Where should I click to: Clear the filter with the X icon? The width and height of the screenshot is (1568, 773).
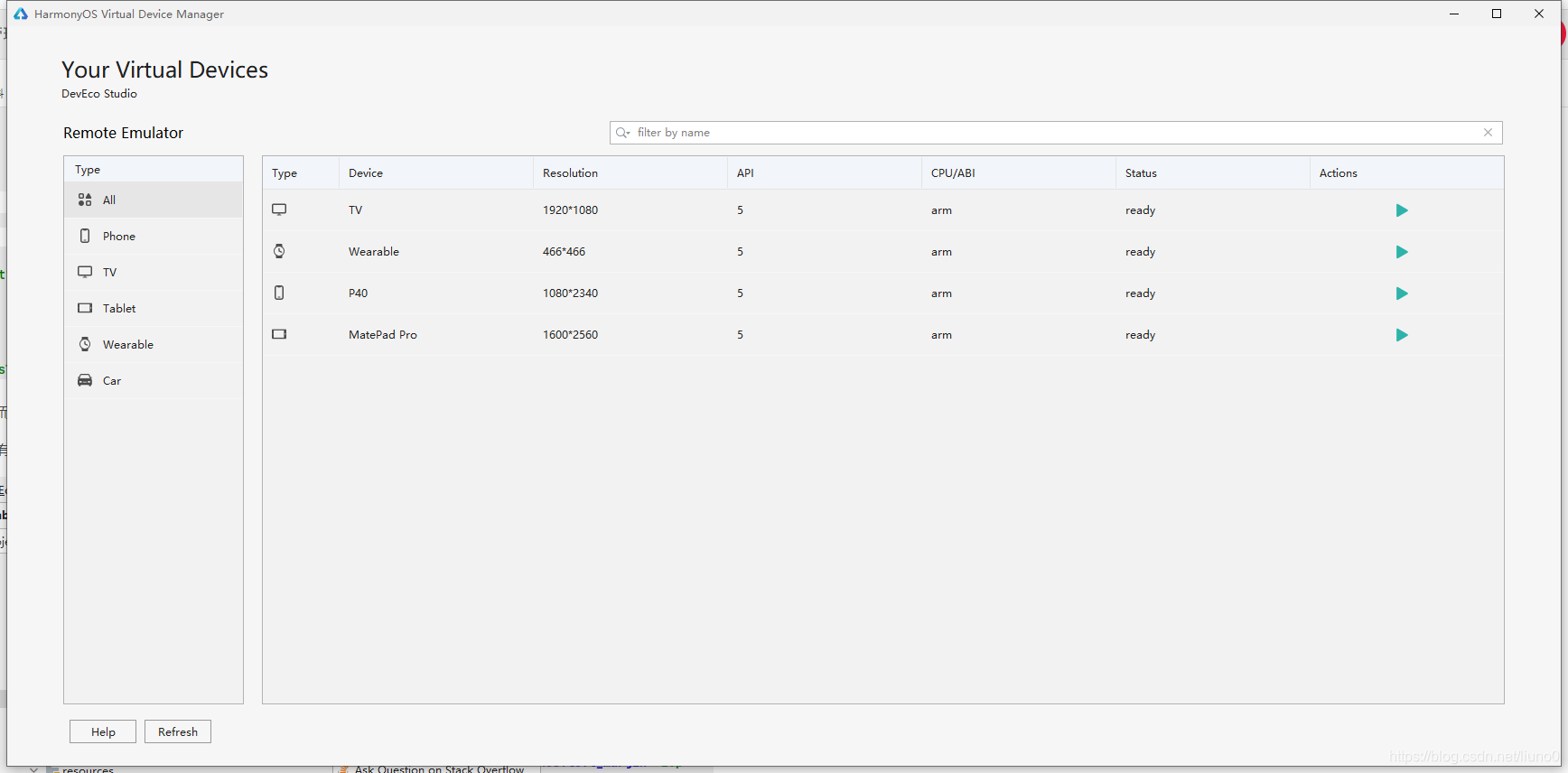(x=1488, y=133)
